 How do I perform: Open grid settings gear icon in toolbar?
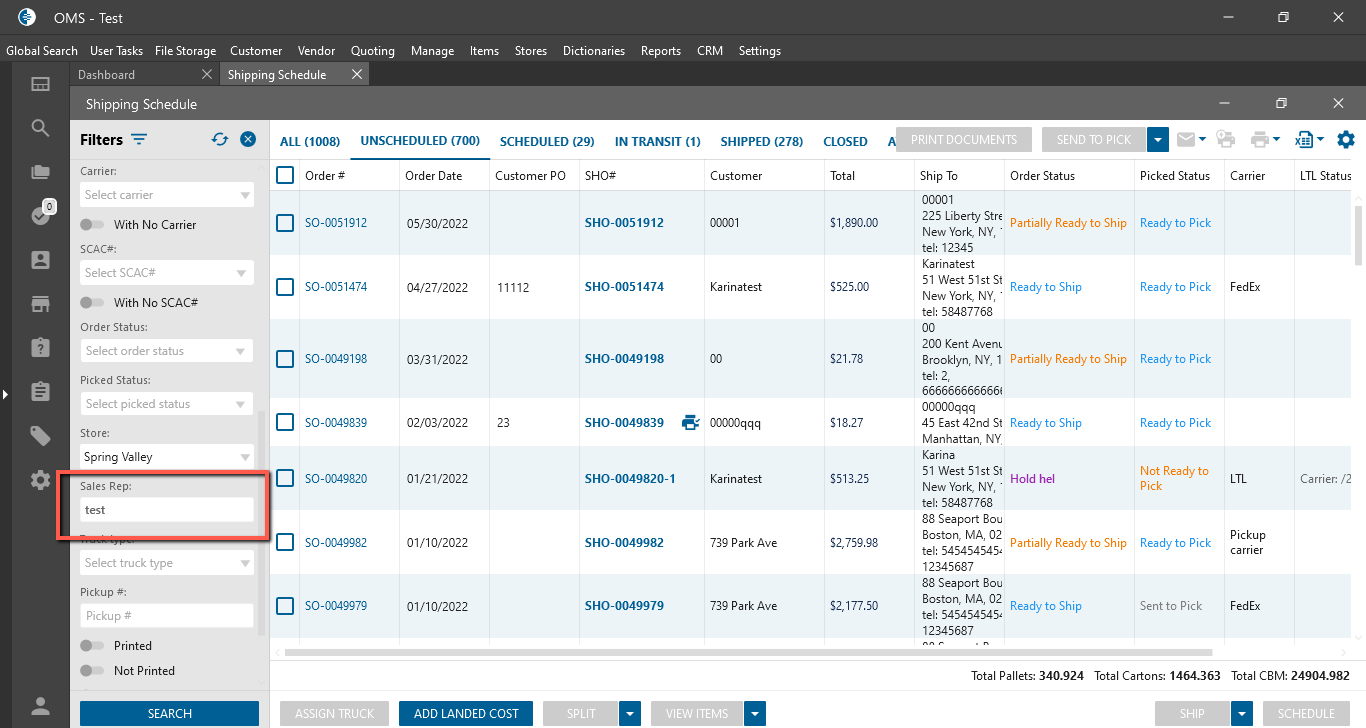point(1346,140)
